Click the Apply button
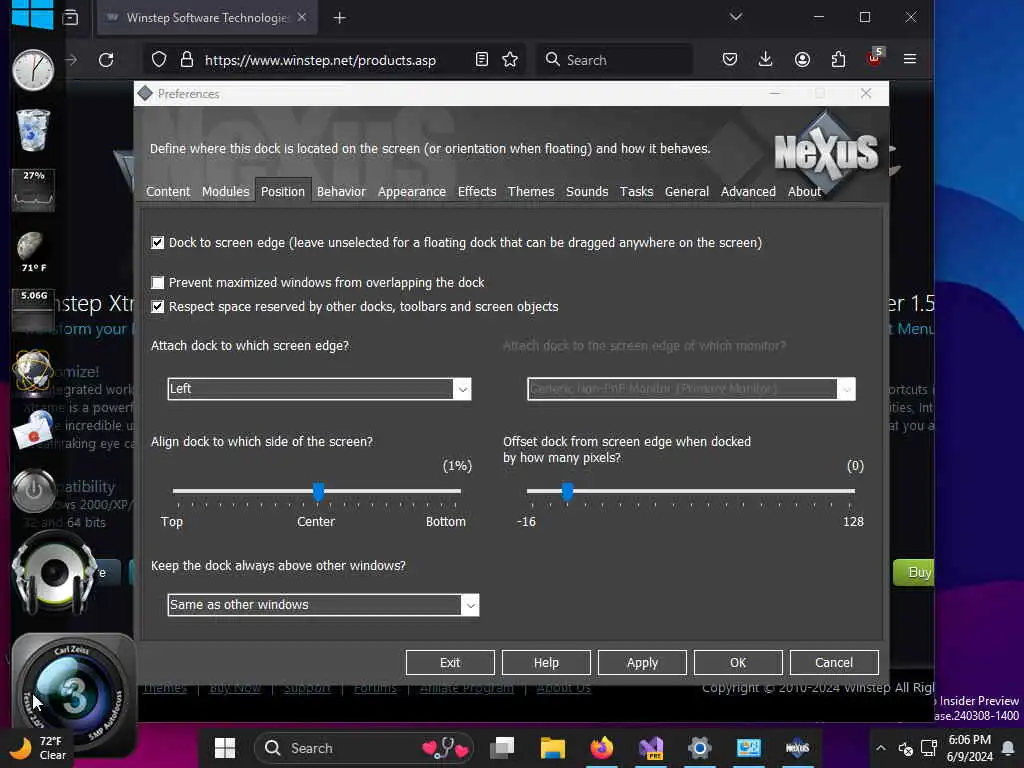The height and width of the screenshot is (768, 1024). [642, 662]
